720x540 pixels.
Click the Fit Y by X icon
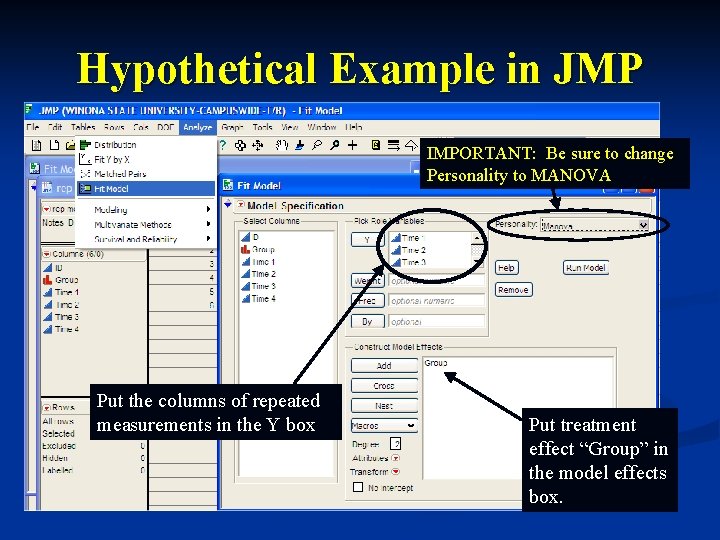(85, 159)
